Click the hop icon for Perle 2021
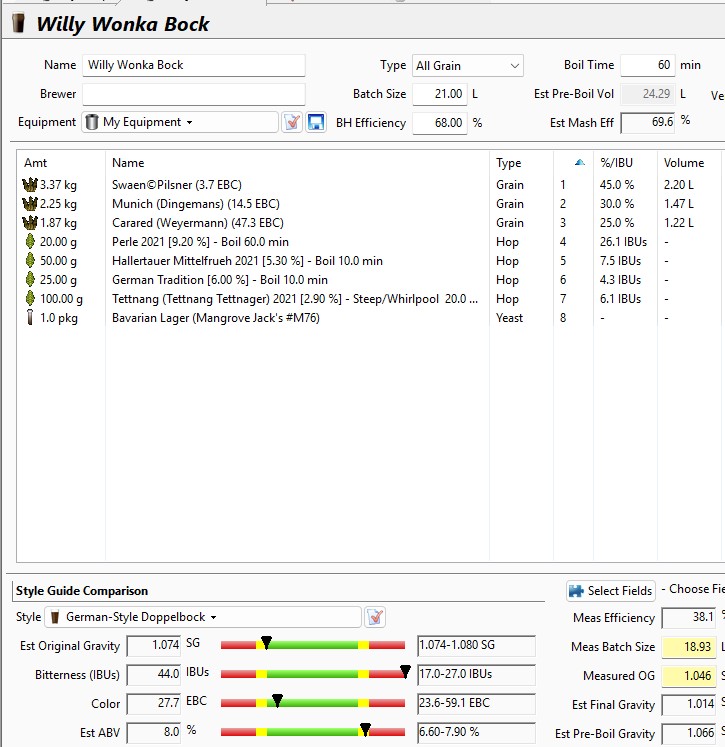This screenshot has height=747, width=725. coord(29,242)
